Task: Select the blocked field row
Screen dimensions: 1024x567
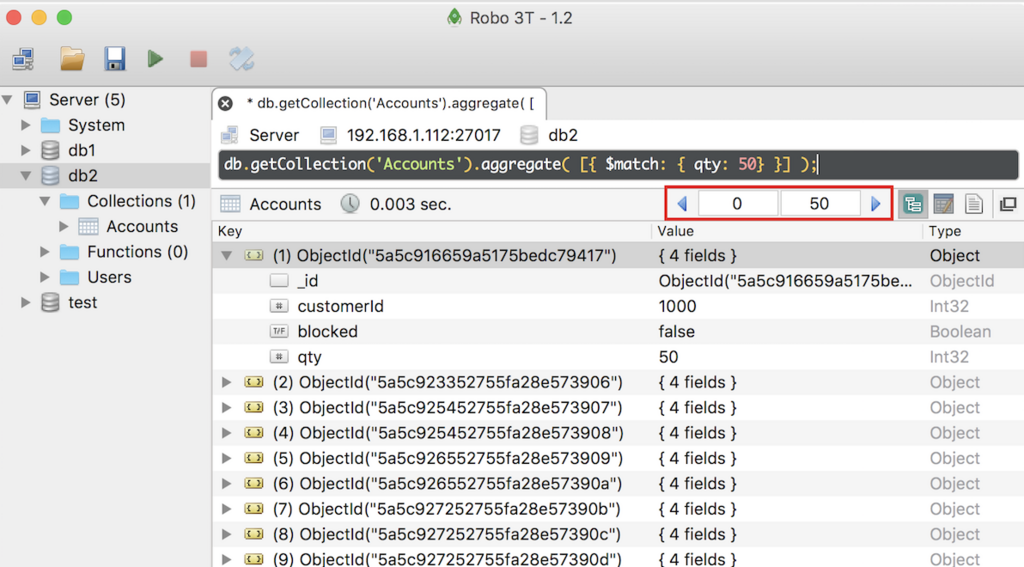Action: pyautogui.click(x=618, y=332)
